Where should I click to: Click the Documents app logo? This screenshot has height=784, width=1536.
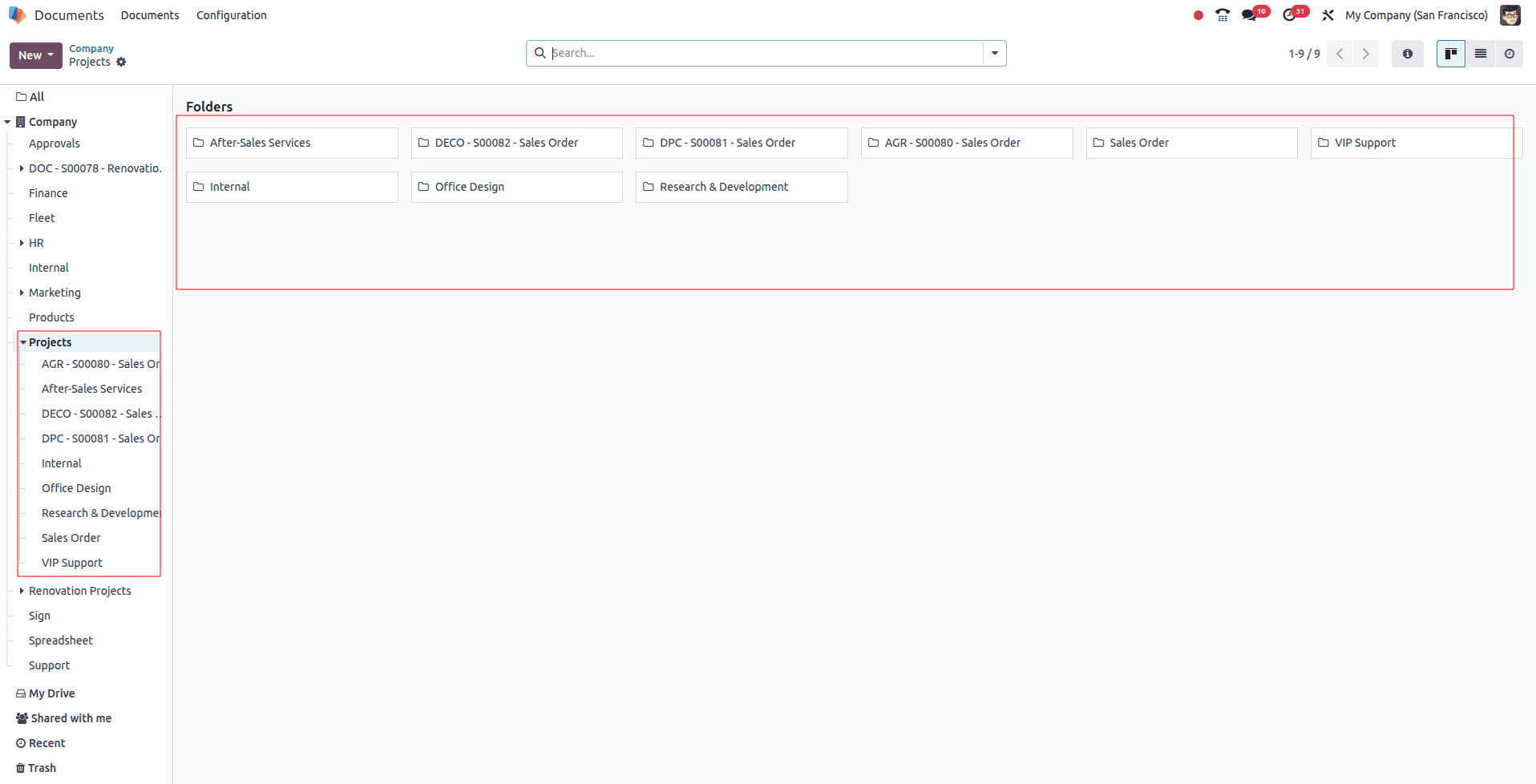point(17,14)
